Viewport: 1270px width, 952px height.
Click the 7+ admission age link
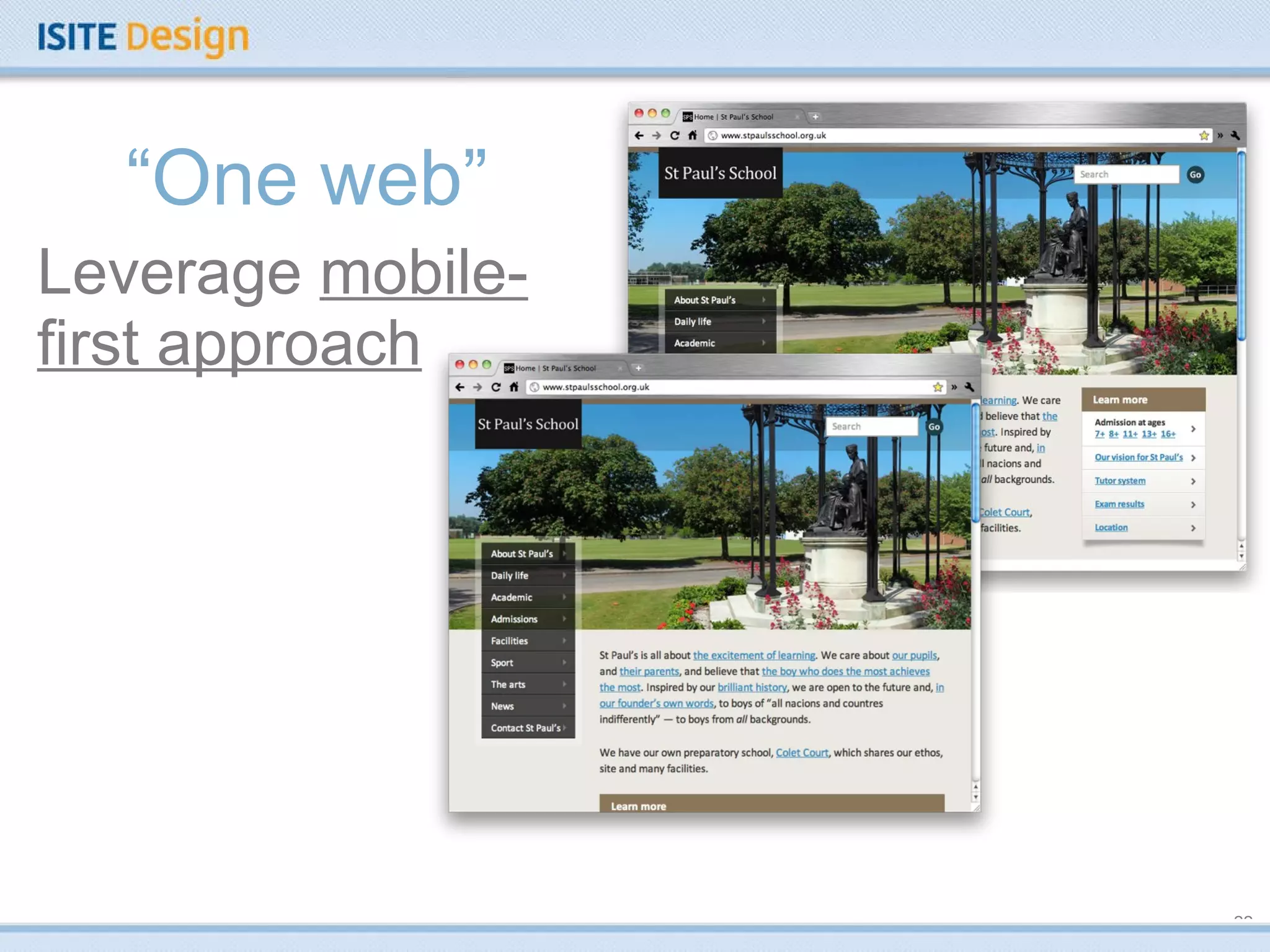click(1099, 434)
